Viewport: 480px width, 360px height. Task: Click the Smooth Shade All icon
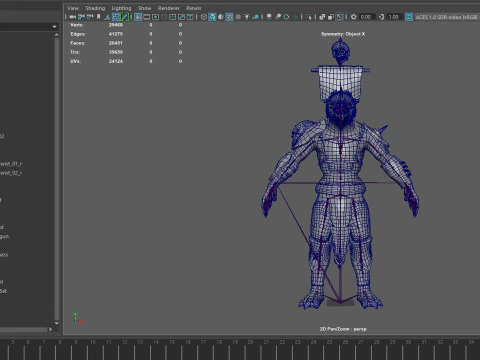(212, 17)
